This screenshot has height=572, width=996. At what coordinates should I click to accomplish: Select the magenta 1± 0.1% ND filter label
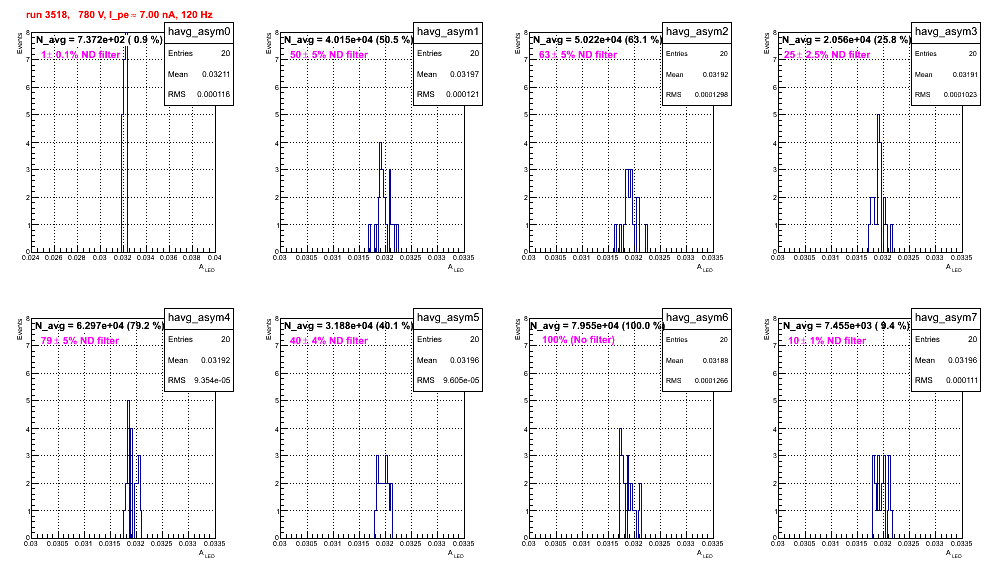click(81, 55)
